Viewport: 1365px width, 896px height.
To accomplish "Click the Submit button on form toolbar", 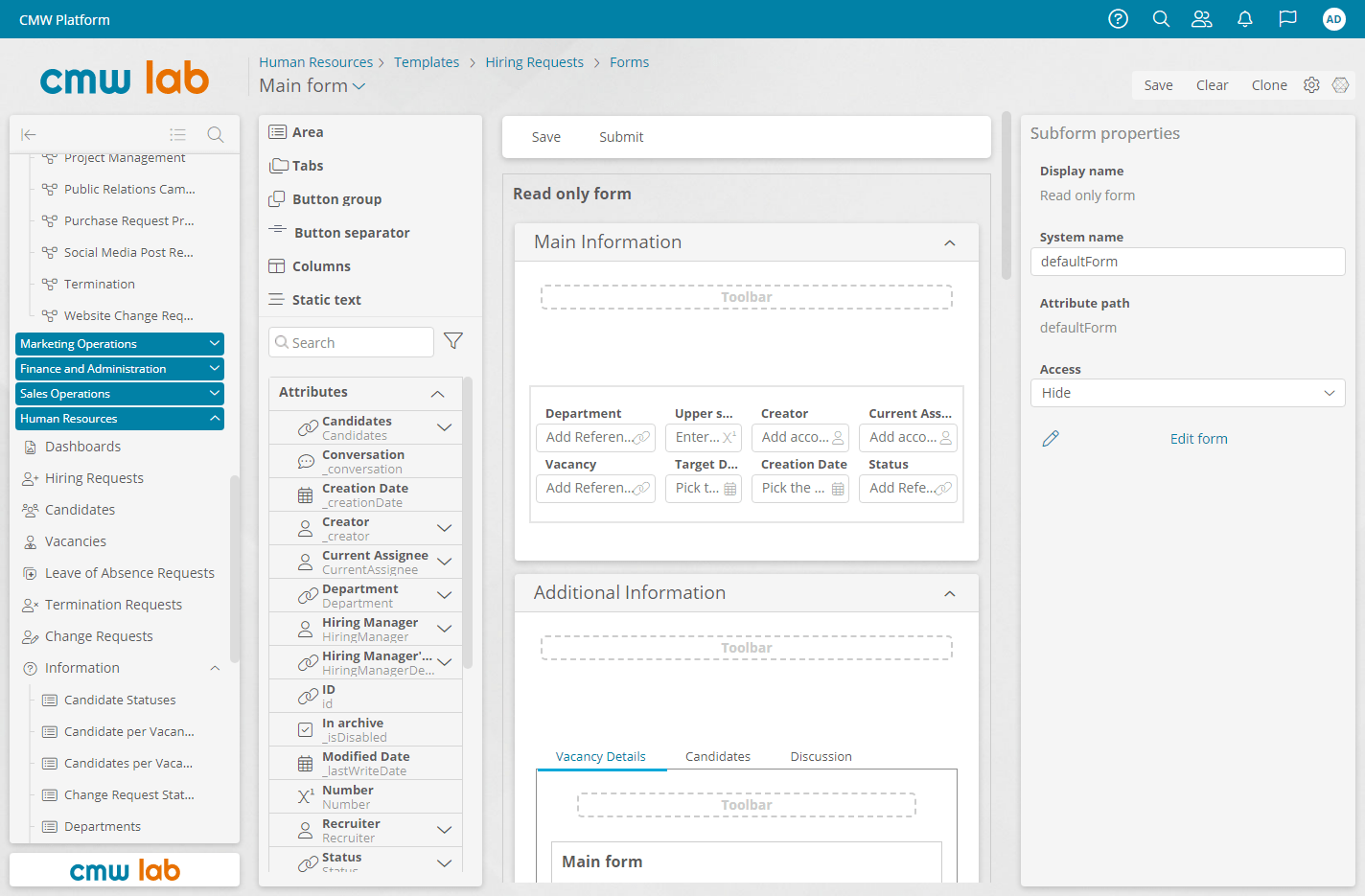I will point(620,137).
